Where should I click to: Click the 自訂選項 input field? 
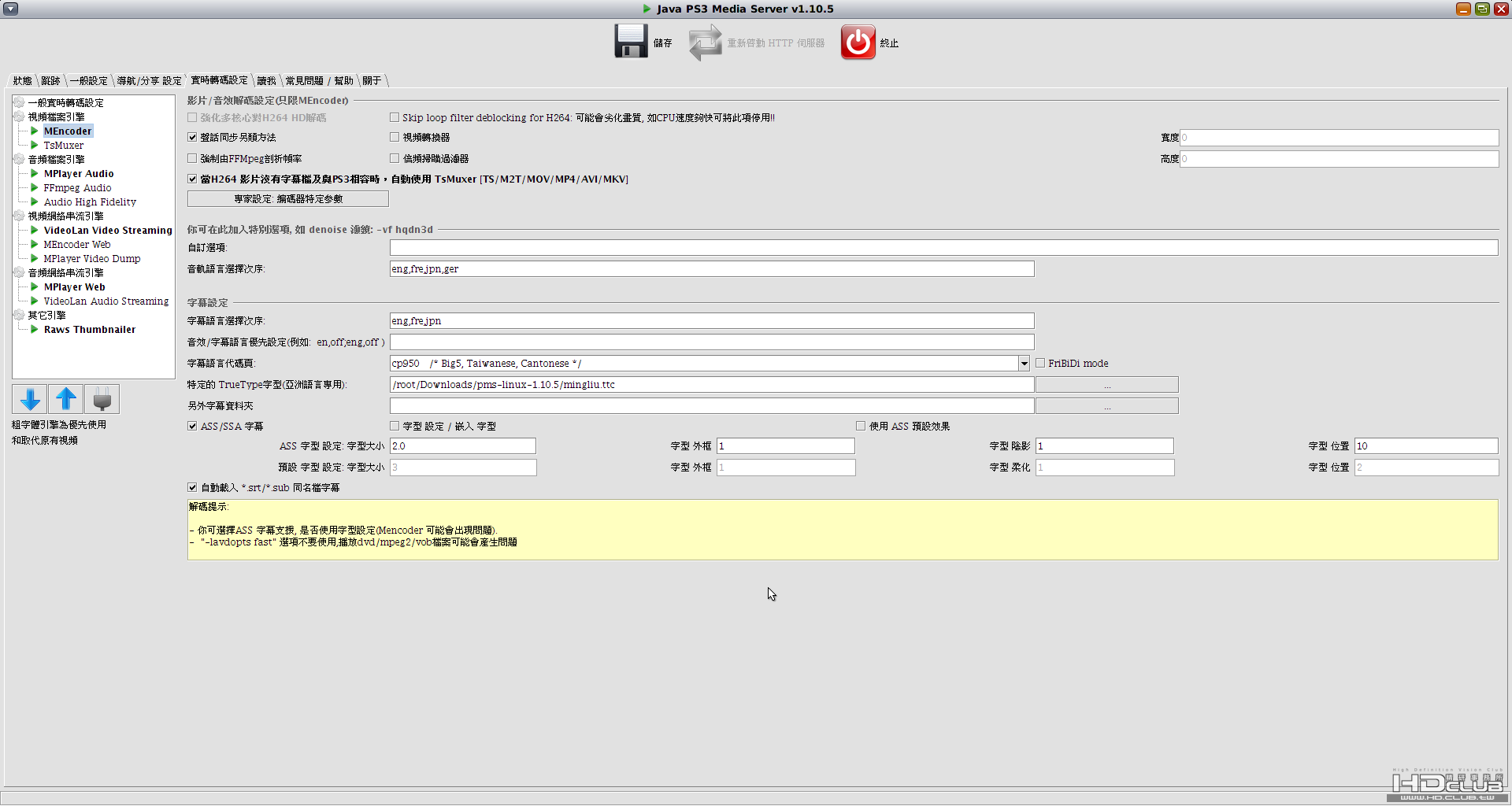(943, 248)
